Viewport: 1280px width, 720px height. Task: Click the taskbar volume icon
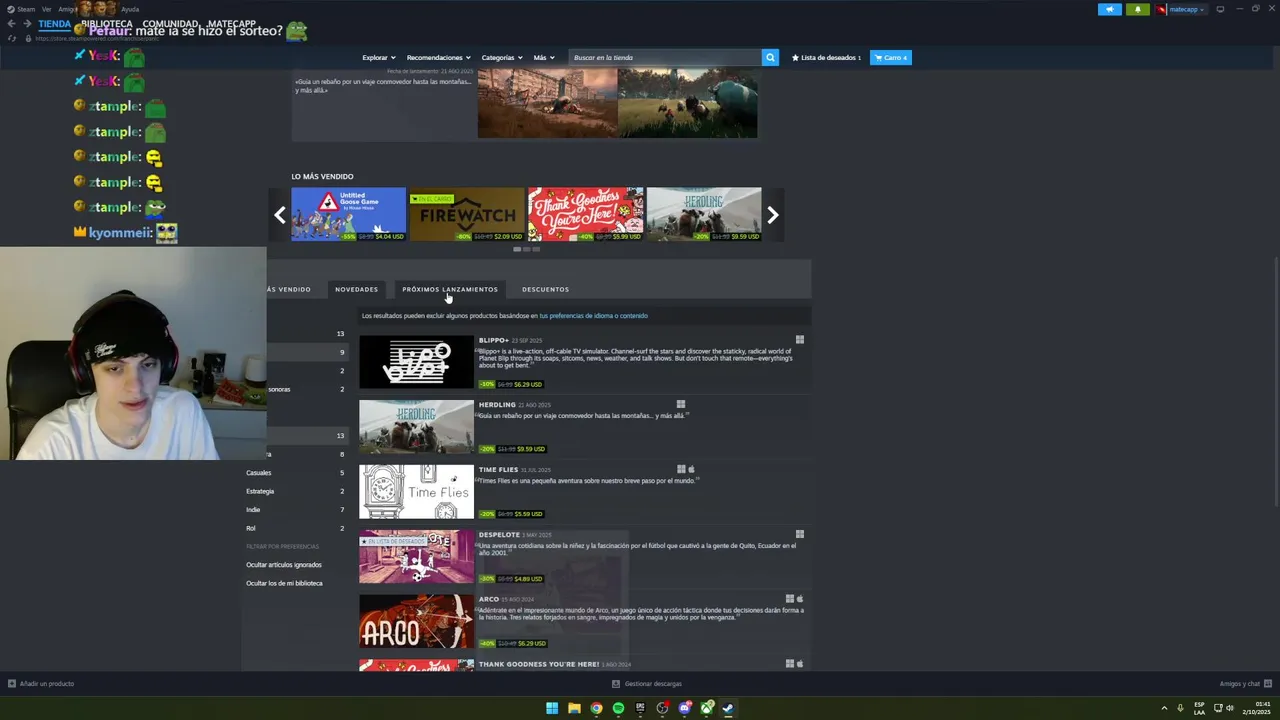pos(1229,708)
